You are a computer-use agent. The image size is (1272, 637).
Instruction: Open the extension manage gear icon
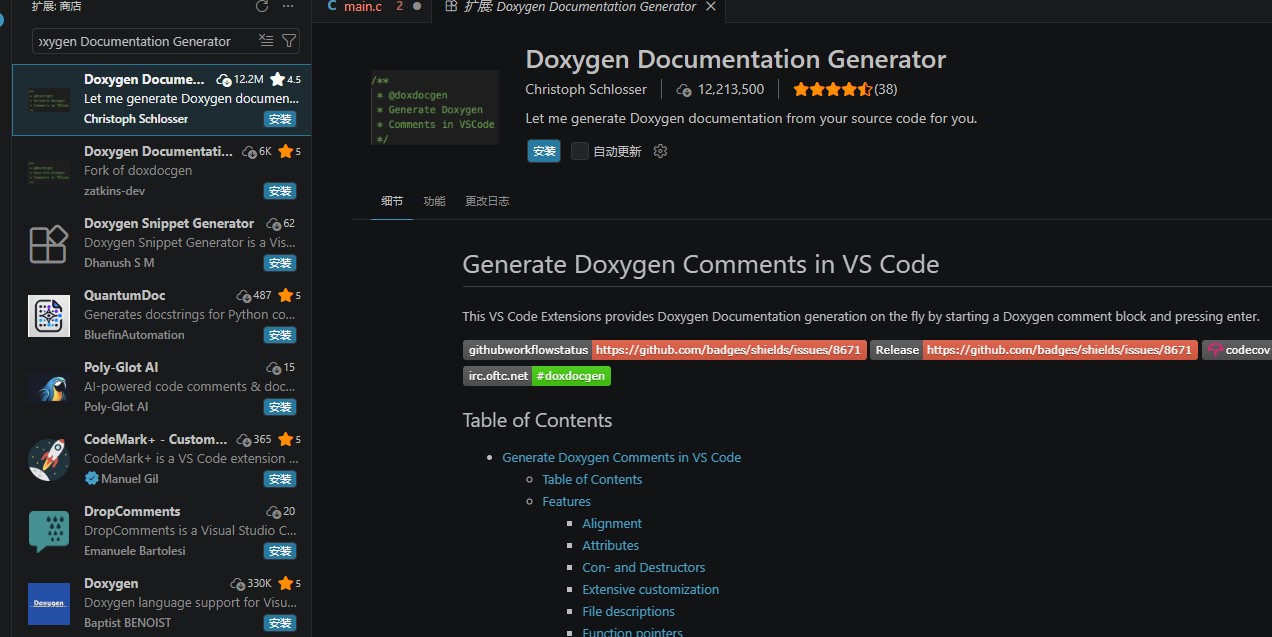(x=660, y=151)
